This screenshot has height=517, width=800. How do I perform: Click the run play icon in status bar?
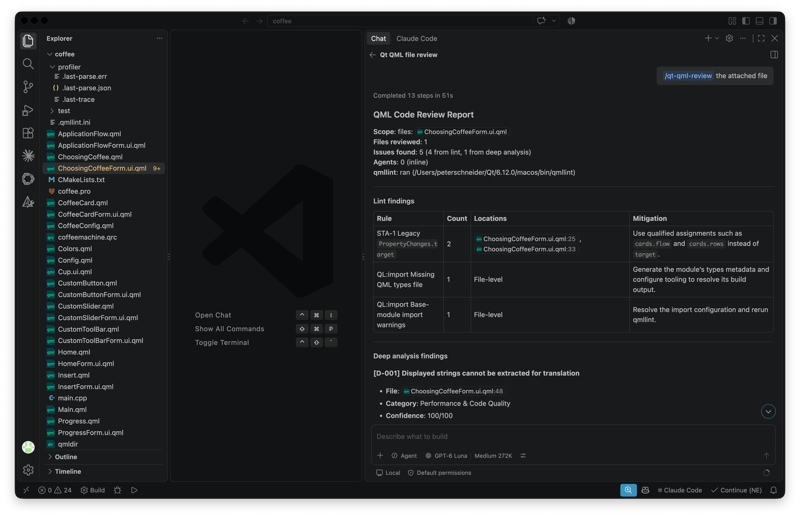[x=134, y=490]
